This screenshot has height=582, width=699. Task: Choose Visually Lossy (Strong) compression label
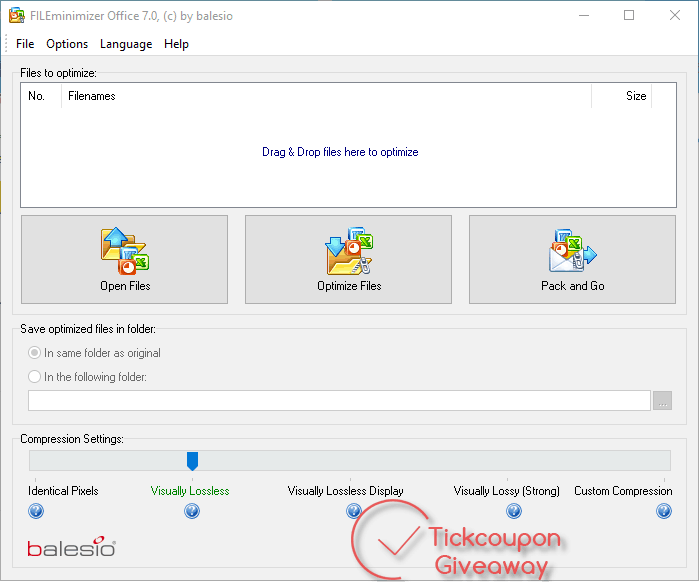click(506, 491)
